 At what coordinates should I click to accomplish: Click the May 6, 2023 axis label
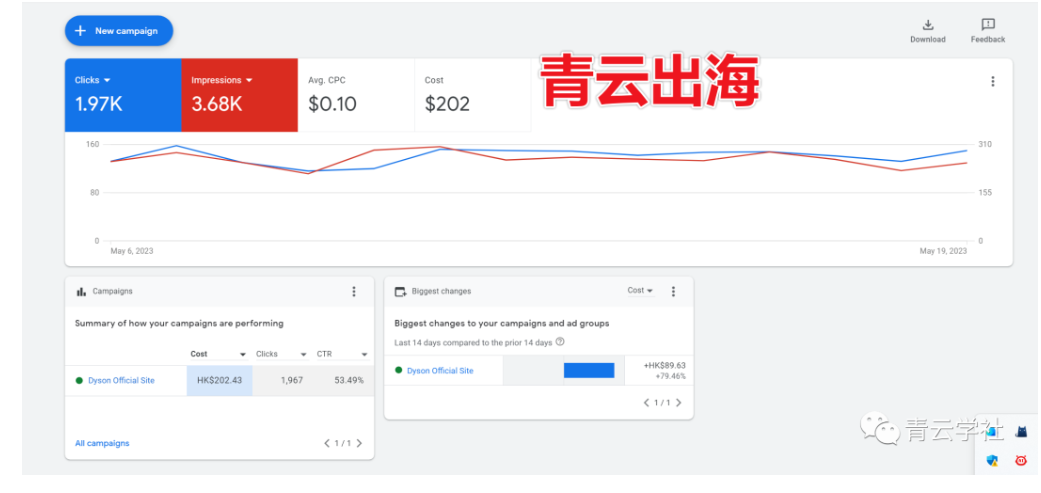(131, 251)
